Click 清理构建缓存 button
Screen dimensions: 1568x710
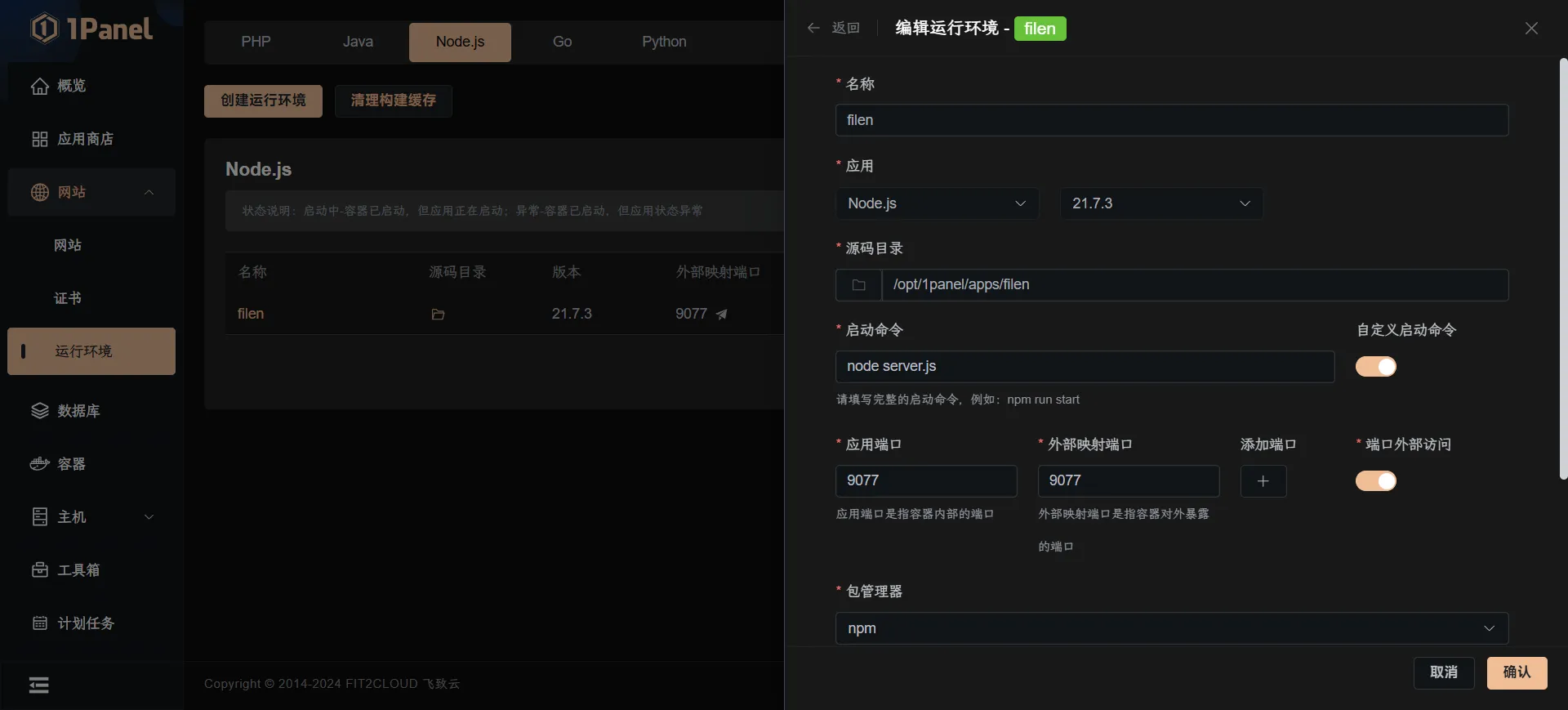(x=394, y=100)
